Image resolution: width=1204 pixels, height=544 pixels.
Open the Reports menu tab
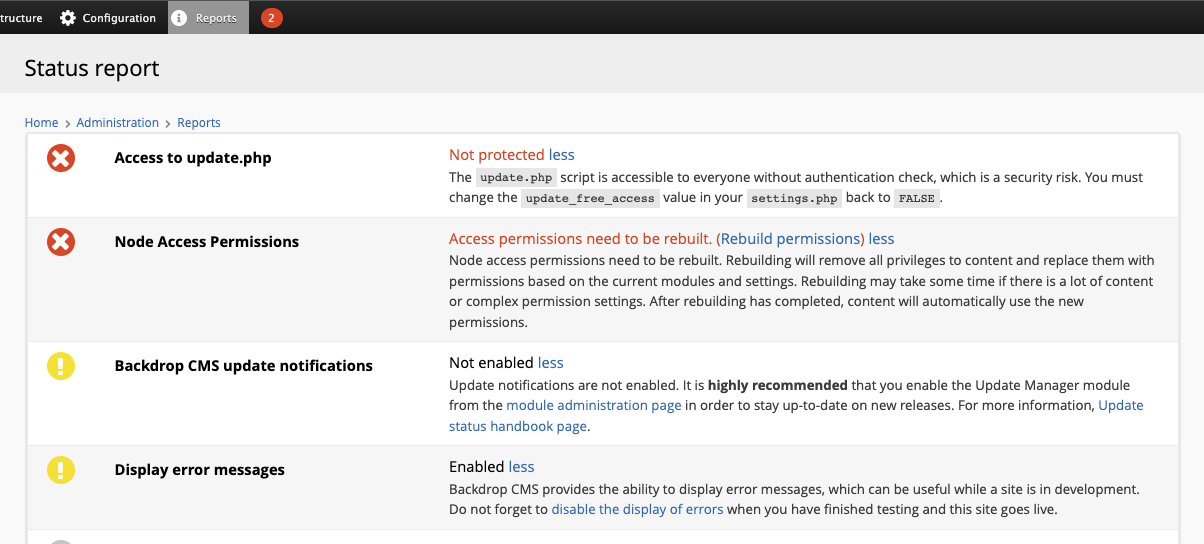click(x=208, y=18)
